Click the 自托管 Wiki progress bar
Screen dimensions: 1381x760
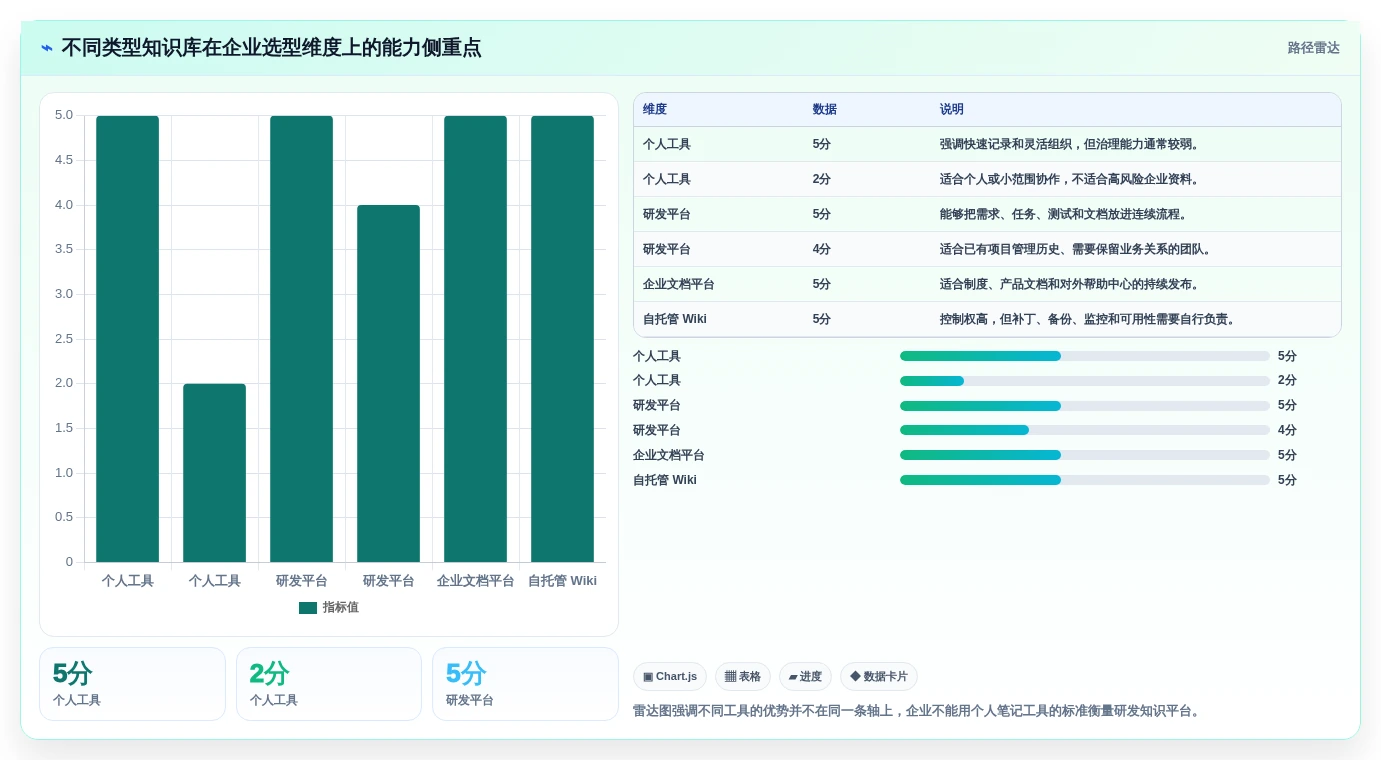click(1085, 480)
